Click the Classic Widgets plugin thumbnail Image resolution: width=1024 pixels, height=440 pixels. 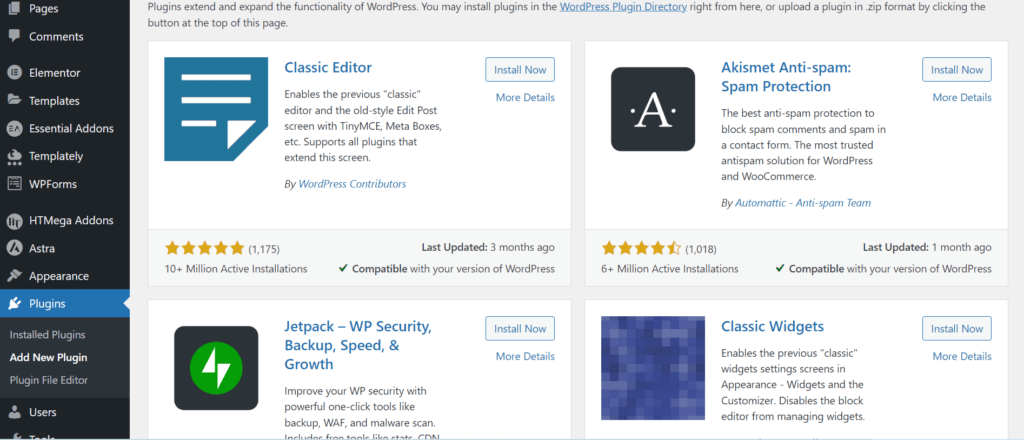653,368
